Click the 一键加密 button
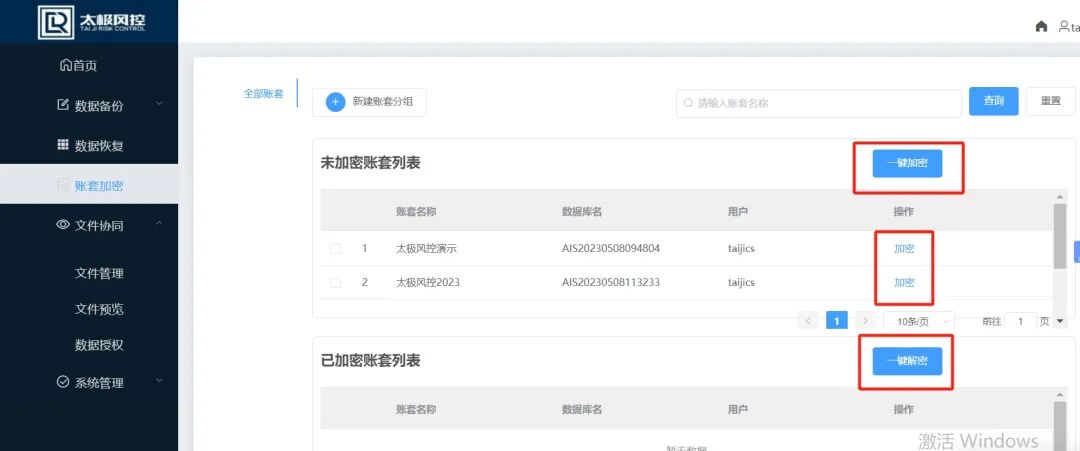1080x451 pixels. [x=907, y=164]
